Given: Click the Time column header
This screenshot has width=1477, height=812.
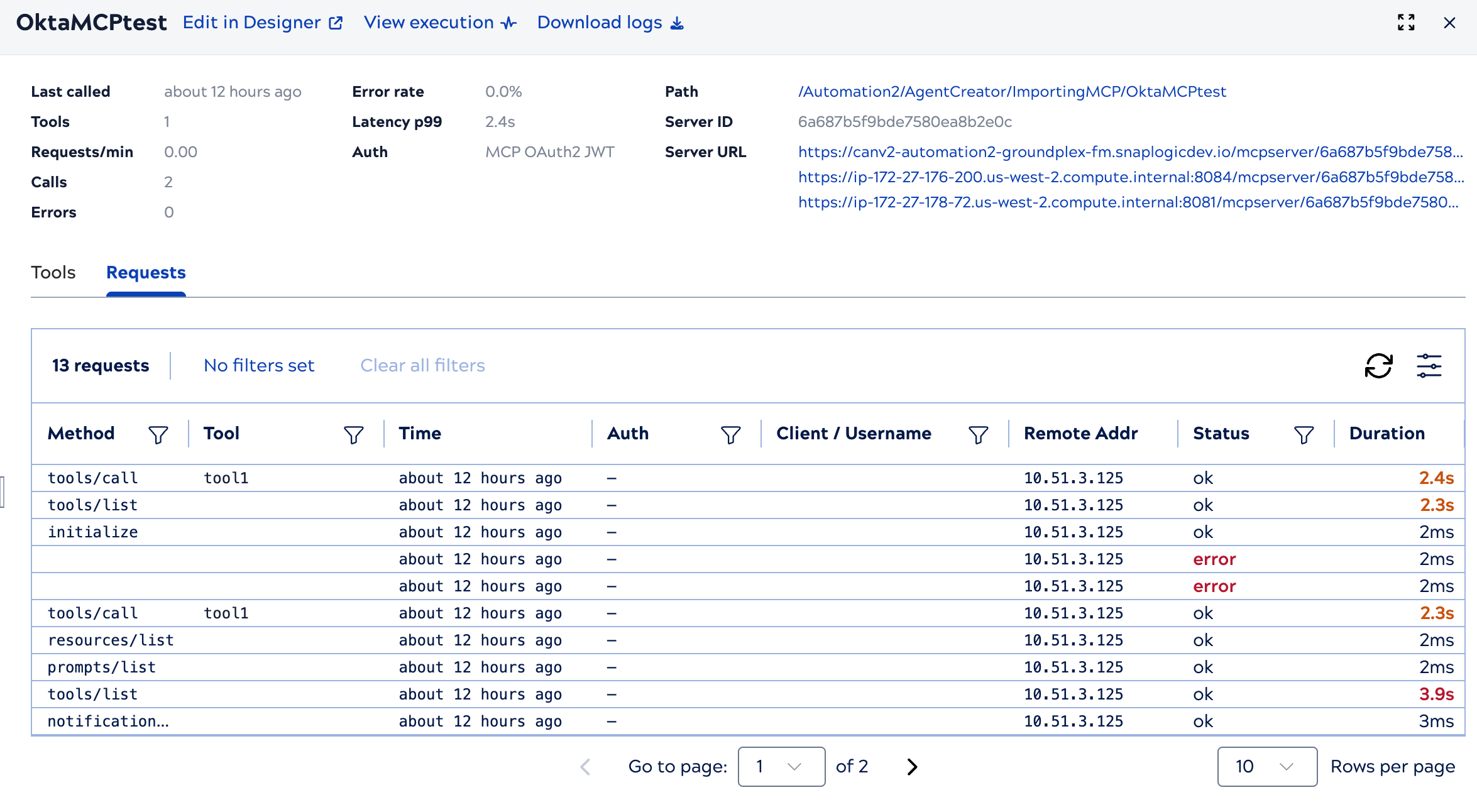Looking at the screenshot, I should click(x=420, y=434).
